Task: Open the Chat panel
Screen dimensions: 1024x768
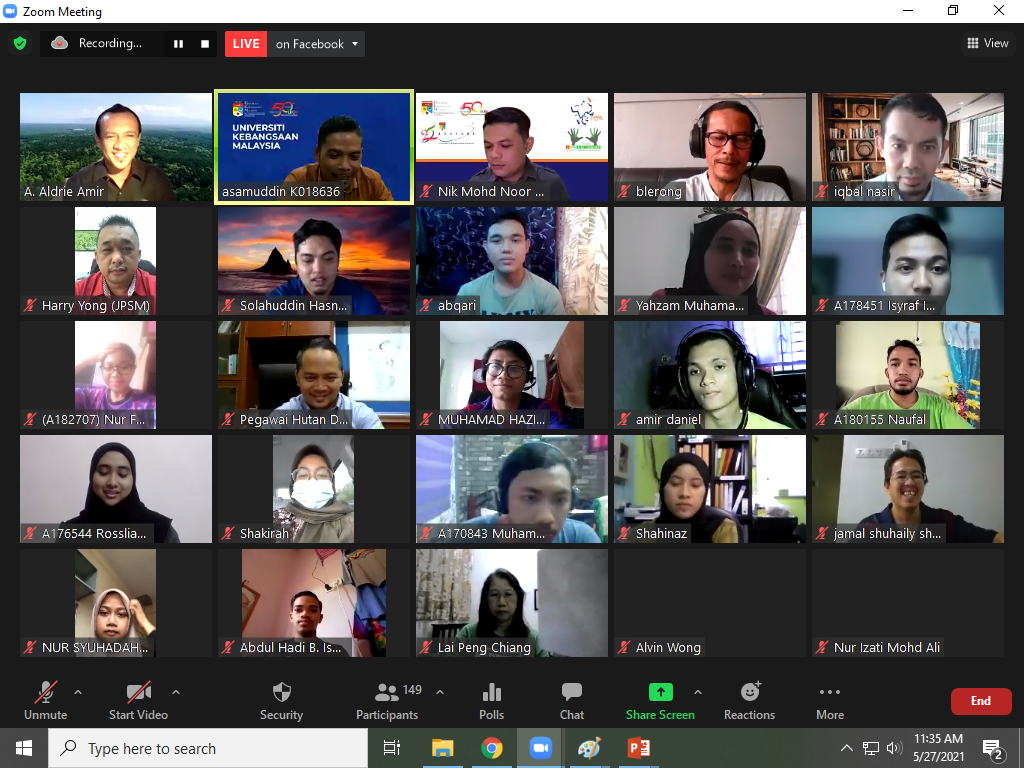Action: (572, 692)
